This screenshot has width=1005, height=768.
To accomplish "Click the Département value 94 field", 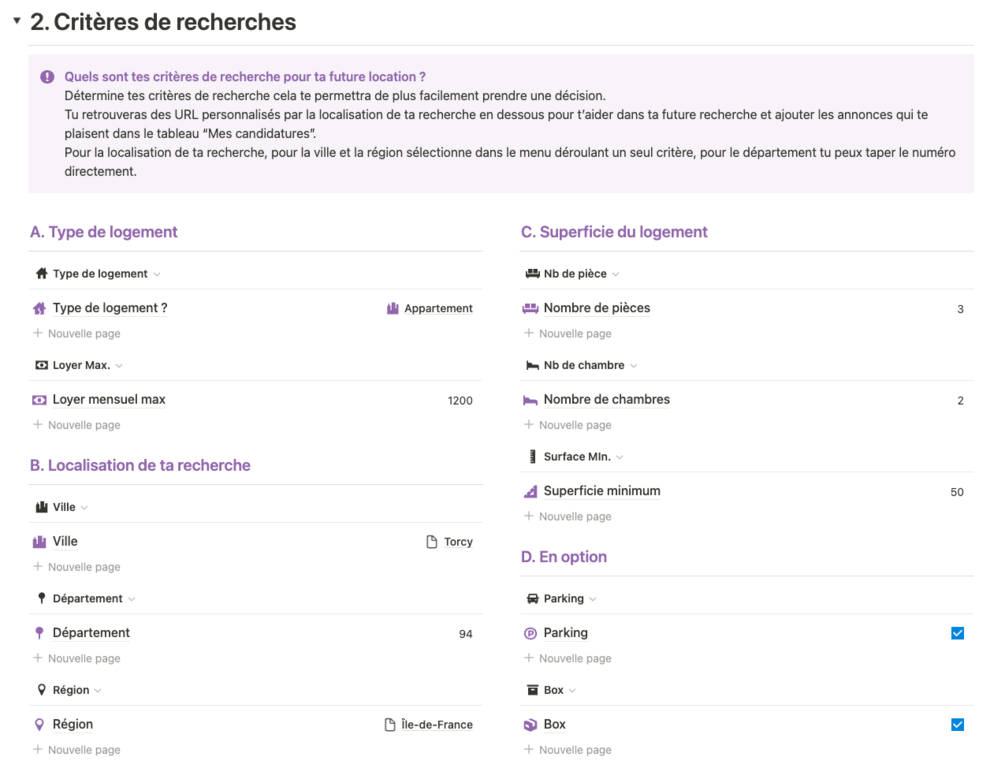I will (465, 634).
